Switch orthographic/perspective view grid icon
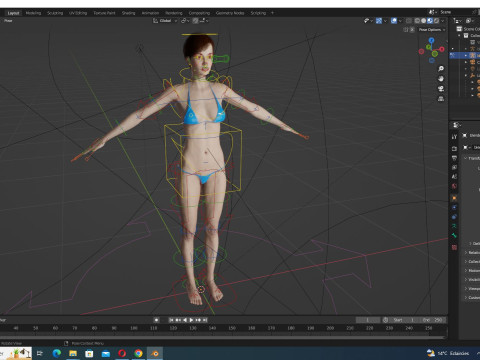The image size is (480, 360). [x=441, y=99]
